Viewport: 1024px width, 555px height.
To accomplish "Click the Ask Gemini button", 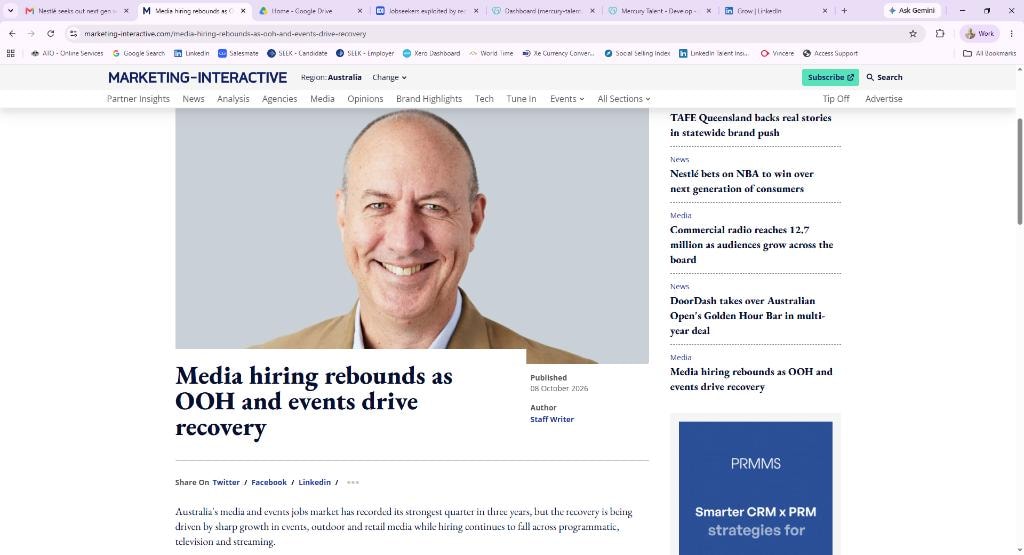I will pos(912,10).
